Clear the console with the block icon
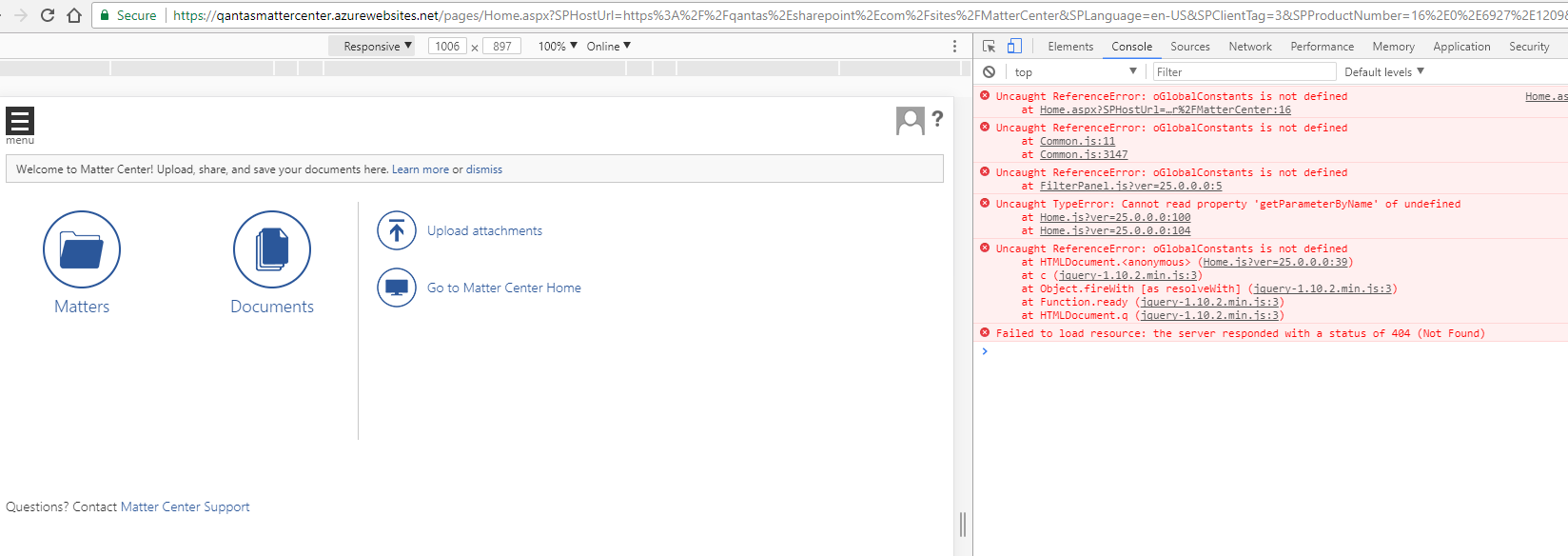The width and height of the screenshot is (1568, 556). tap(990, 71)
